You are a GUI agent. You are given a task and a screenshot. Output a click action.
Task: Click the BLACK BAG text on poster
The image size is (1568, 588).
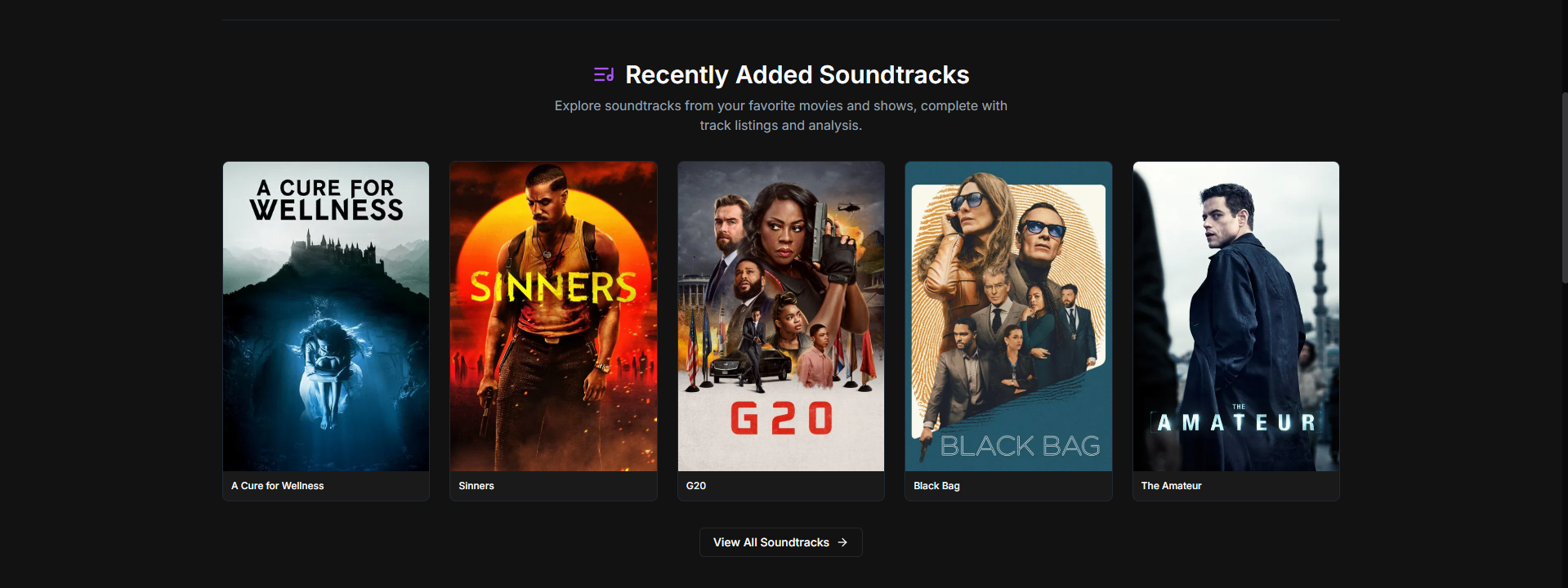click(1020, 446)
